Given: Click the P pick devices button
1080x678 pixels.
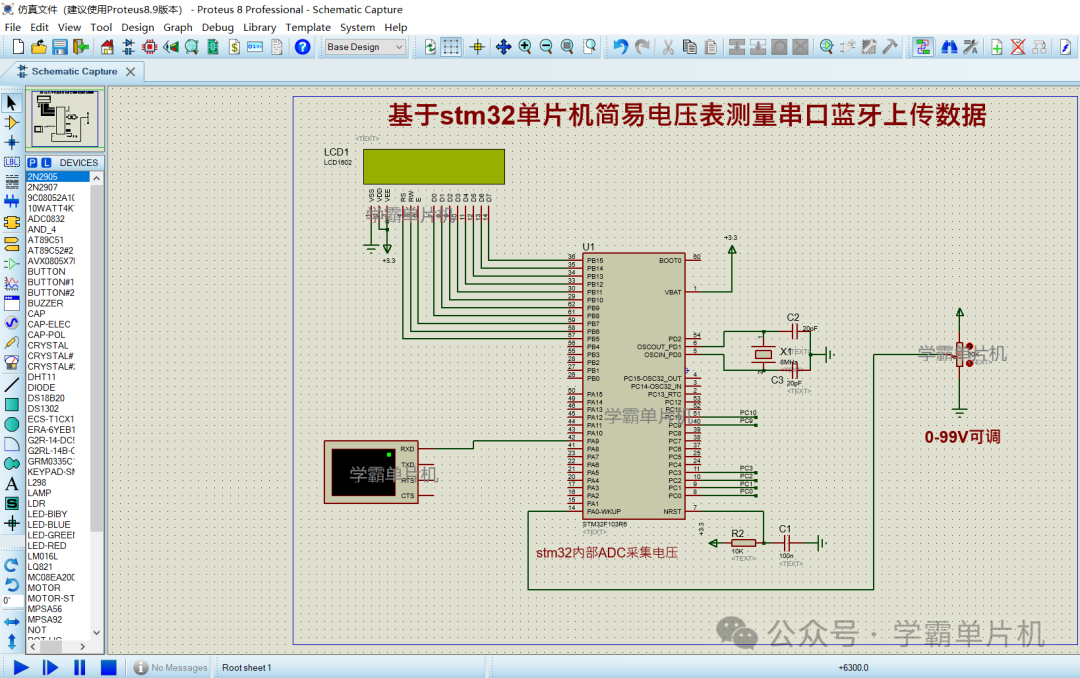Looking at the screenshot, I should (x=32, y=163).
